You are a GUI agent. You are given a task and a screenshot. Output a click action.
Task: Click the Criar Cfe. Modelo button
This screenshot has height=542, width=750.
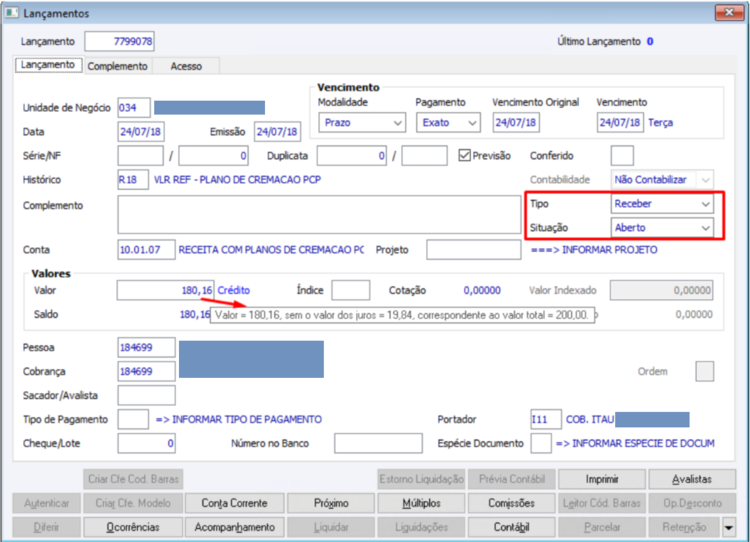tap(133, 503)
